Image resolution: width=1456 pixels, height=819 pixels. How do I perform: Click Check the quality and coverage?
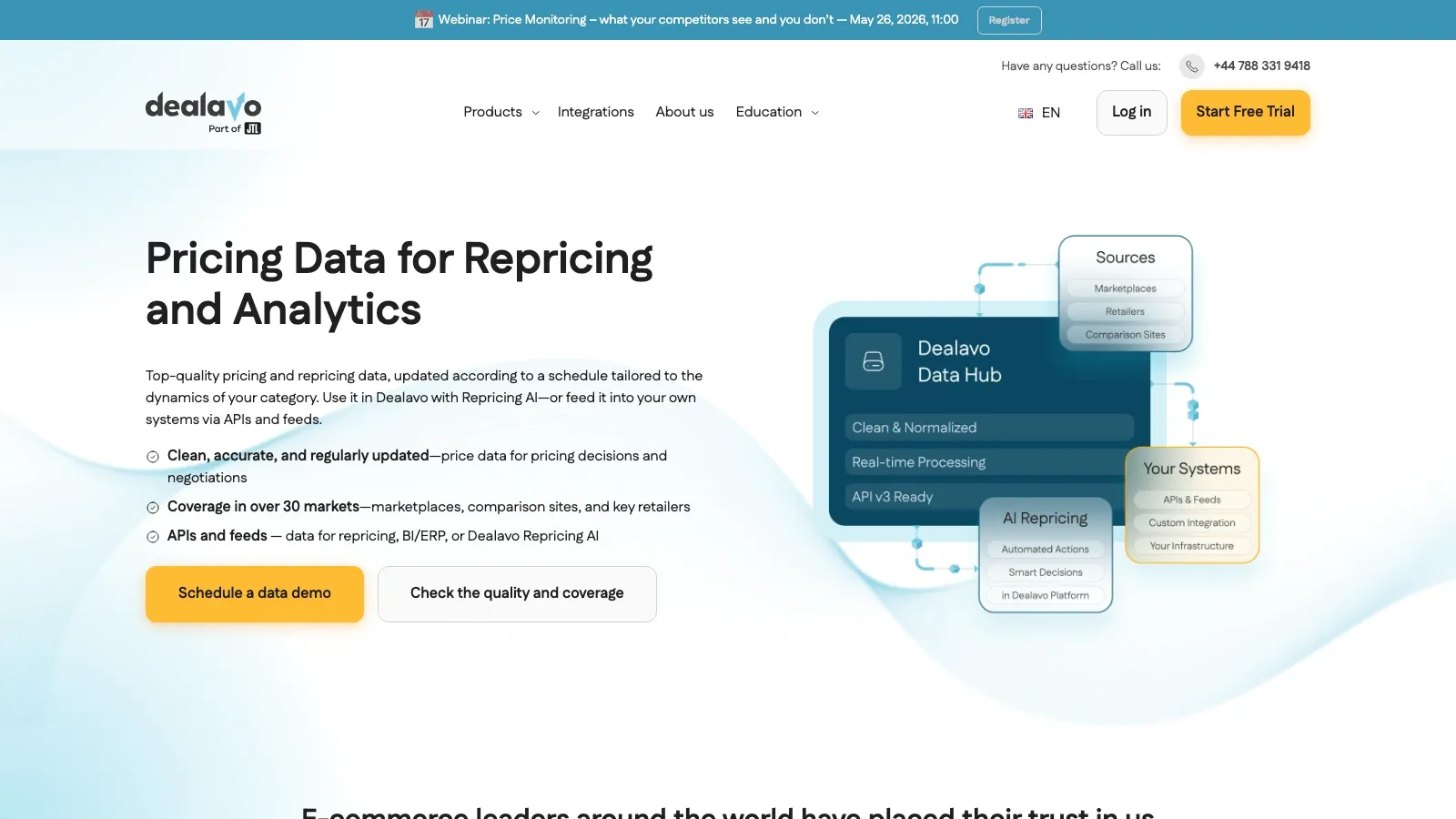coord(517,593)
